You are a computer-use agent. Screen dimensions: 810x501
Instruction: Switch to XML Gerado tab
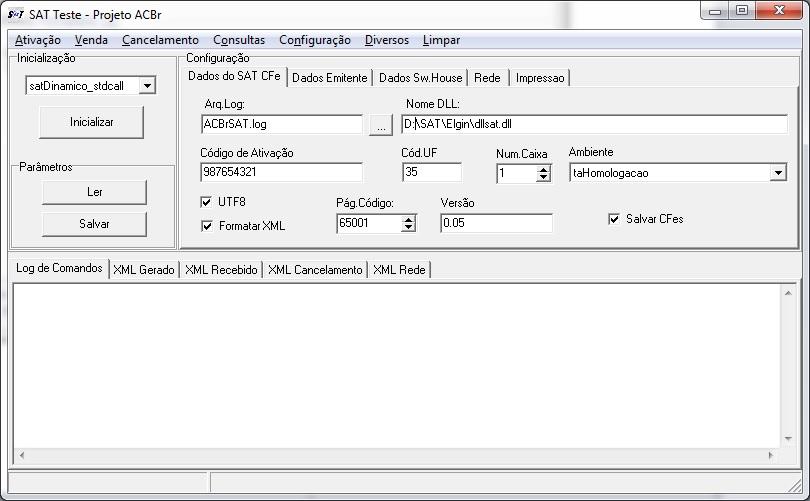(x=144, y=270)
